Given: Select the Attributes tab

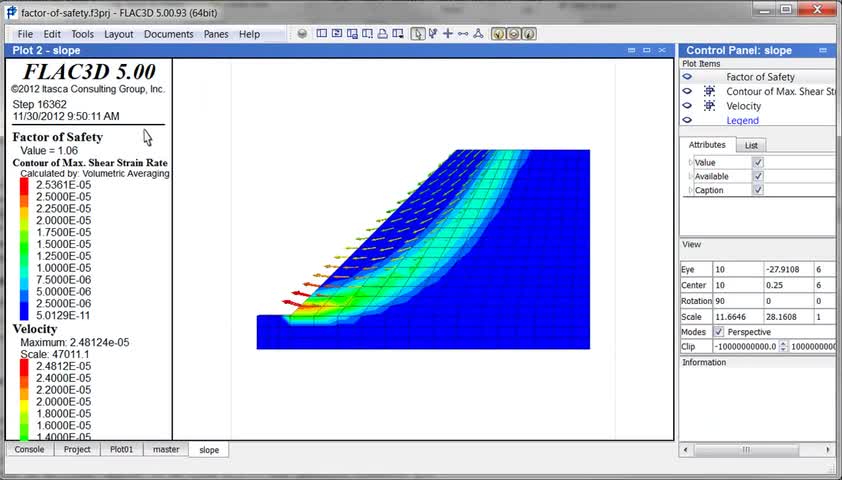Looking at the screenshot, I should [x=707, y=145].
